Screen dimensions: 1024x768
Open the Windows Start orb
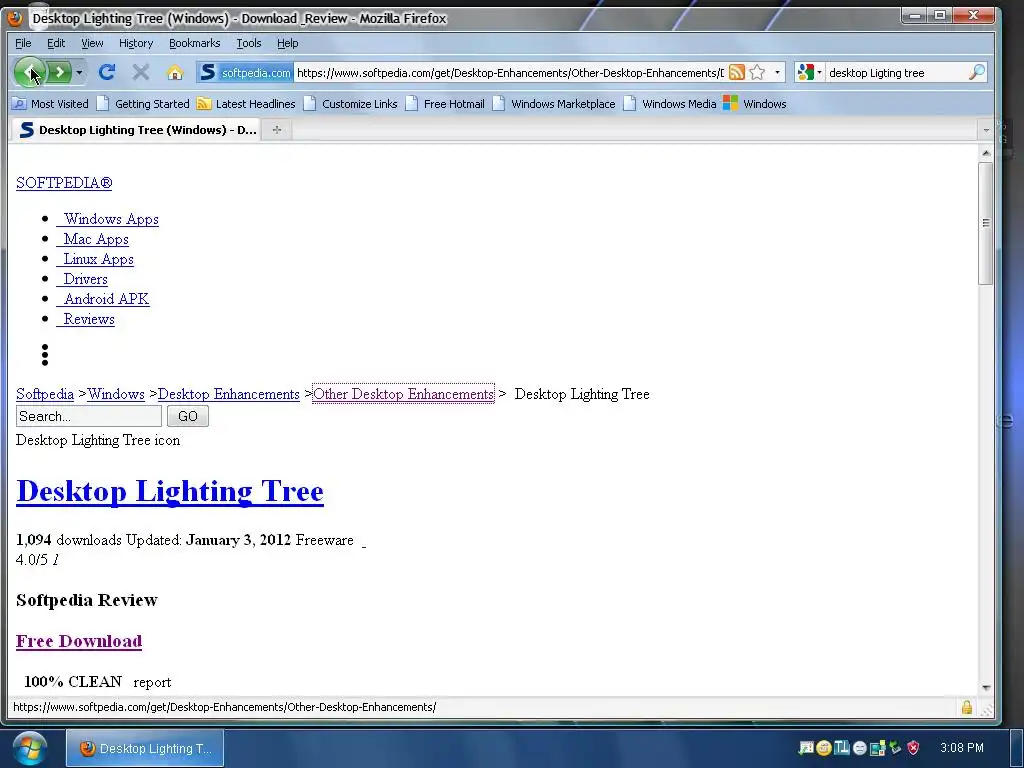(29, 748)
